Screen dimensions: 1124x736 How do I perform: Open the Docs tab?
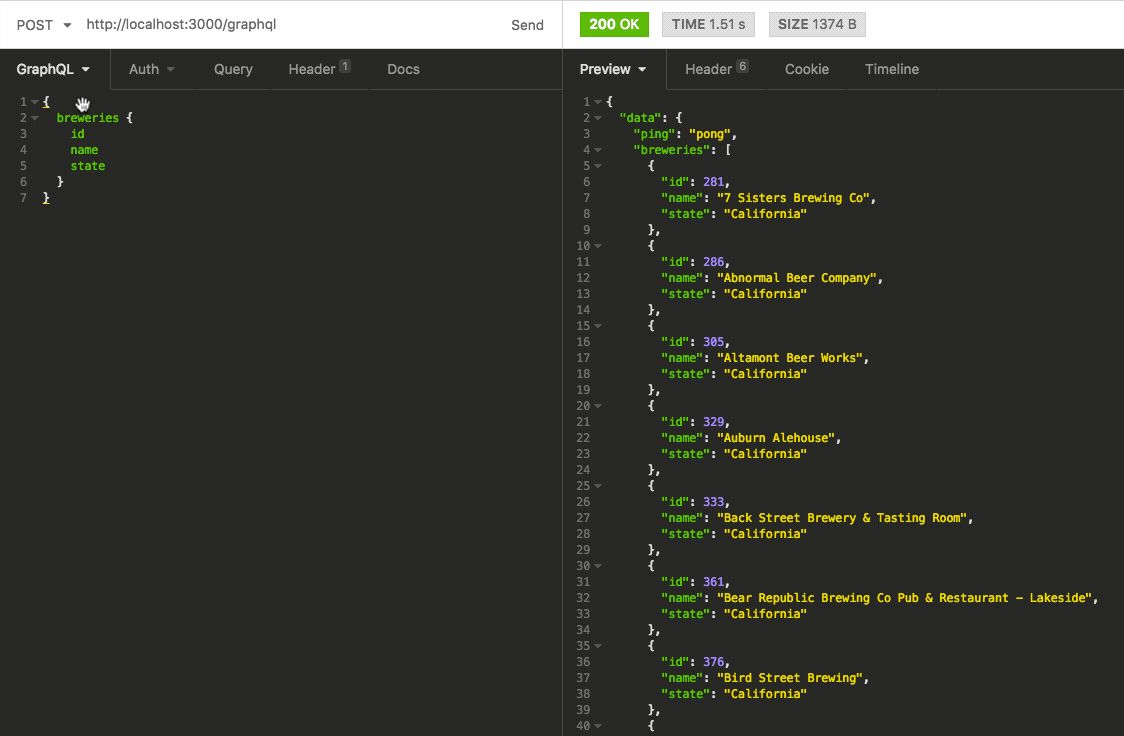(403, 70)
